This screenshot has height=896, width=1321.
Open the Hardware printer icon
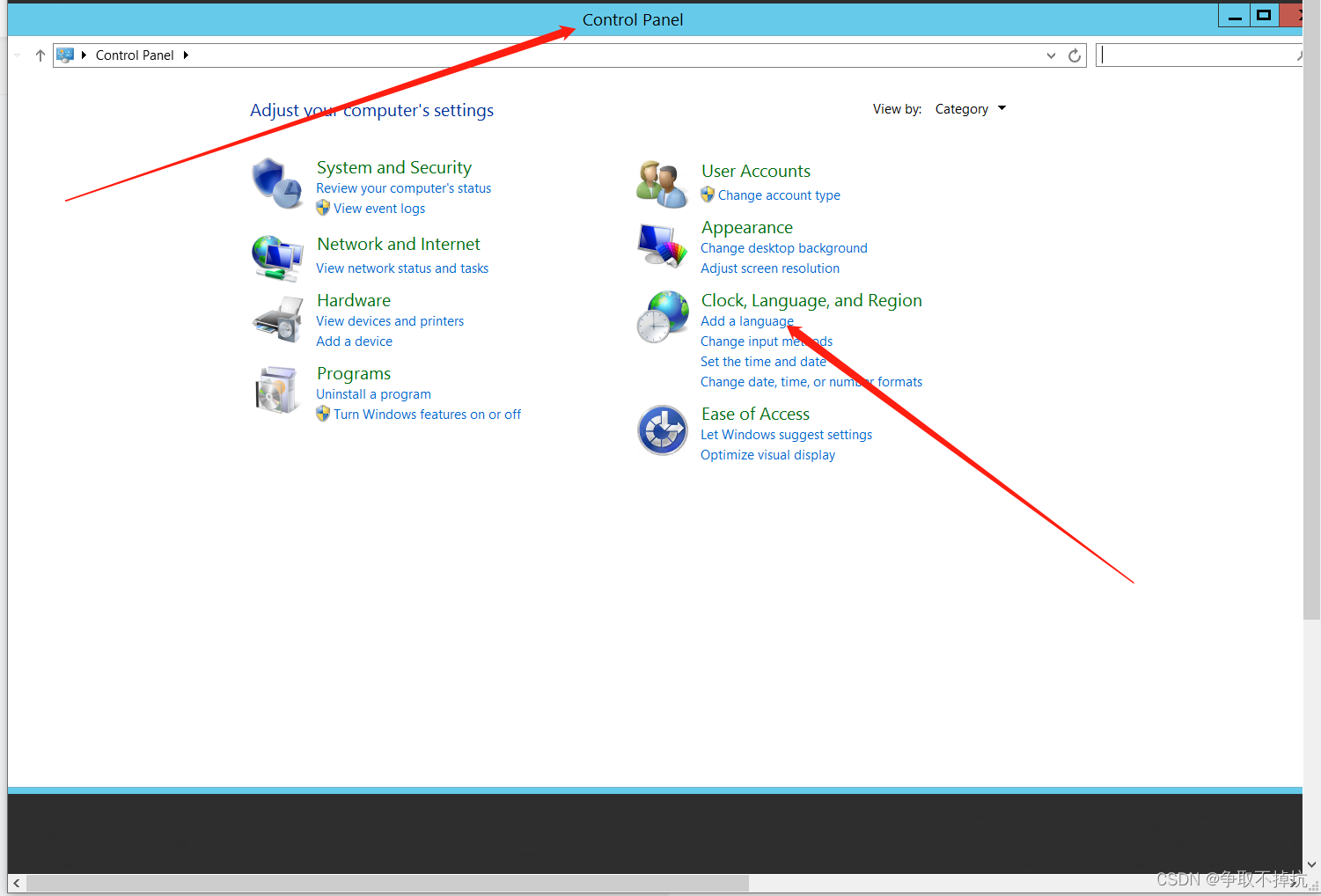coord(277,319)
